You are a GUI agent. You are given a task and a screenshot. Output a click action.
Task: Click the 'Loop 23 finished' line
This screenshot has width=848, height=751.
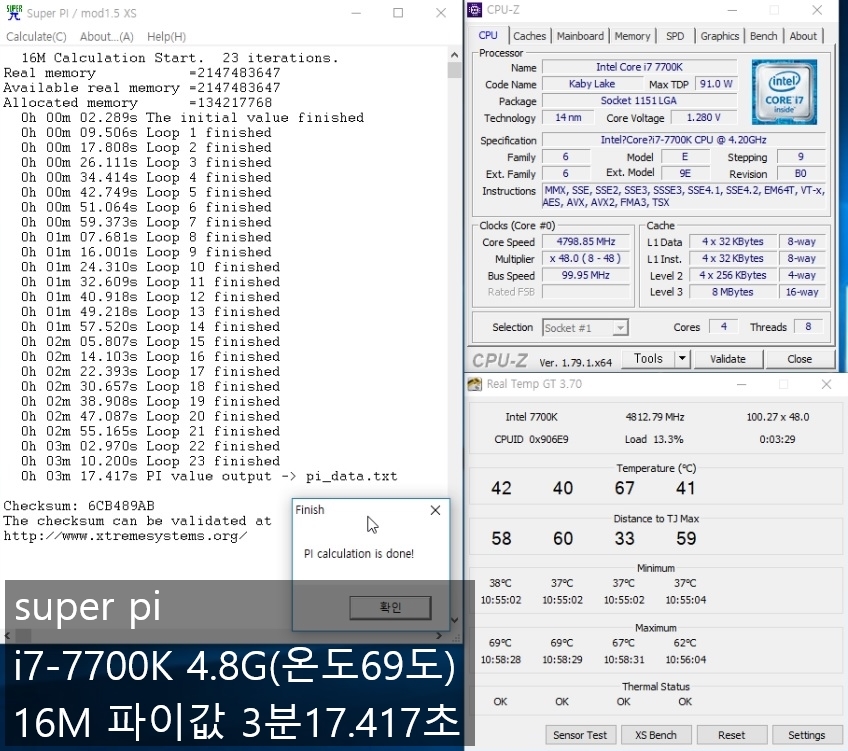pos(150,461)
